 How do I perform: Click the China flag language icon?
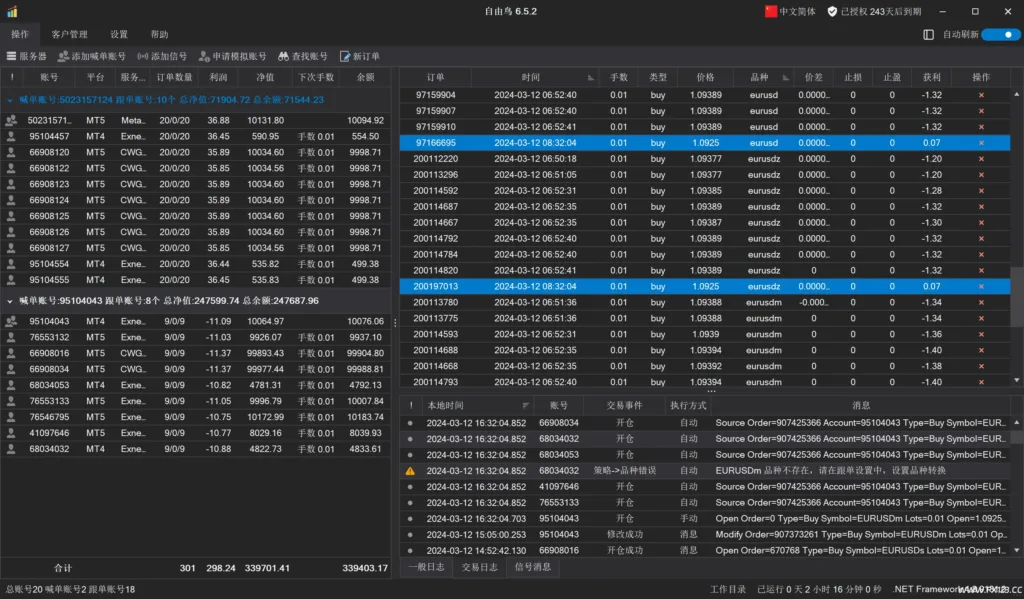click(771, 11)
